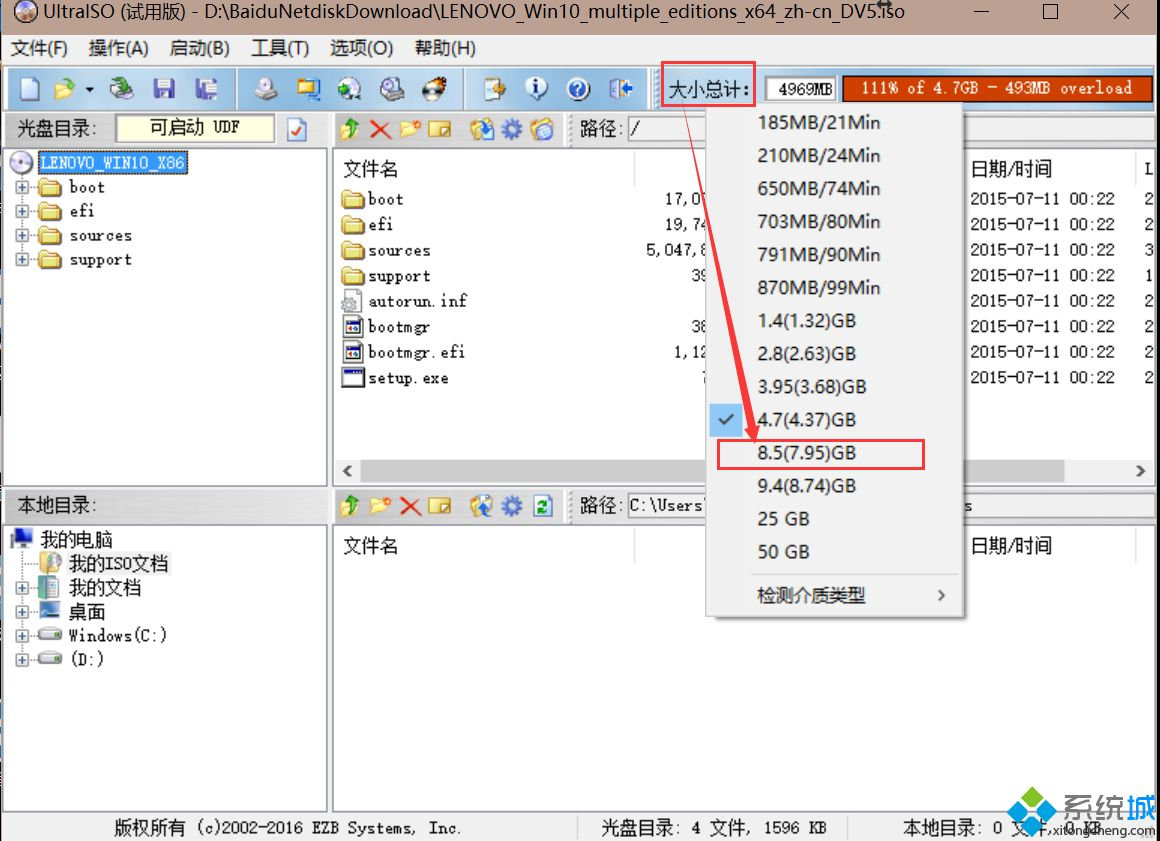The height and width of the screenshot is (841, 1160).
Task: Open the dropdown arrow beside Open icon
Action: pos(90,89)
